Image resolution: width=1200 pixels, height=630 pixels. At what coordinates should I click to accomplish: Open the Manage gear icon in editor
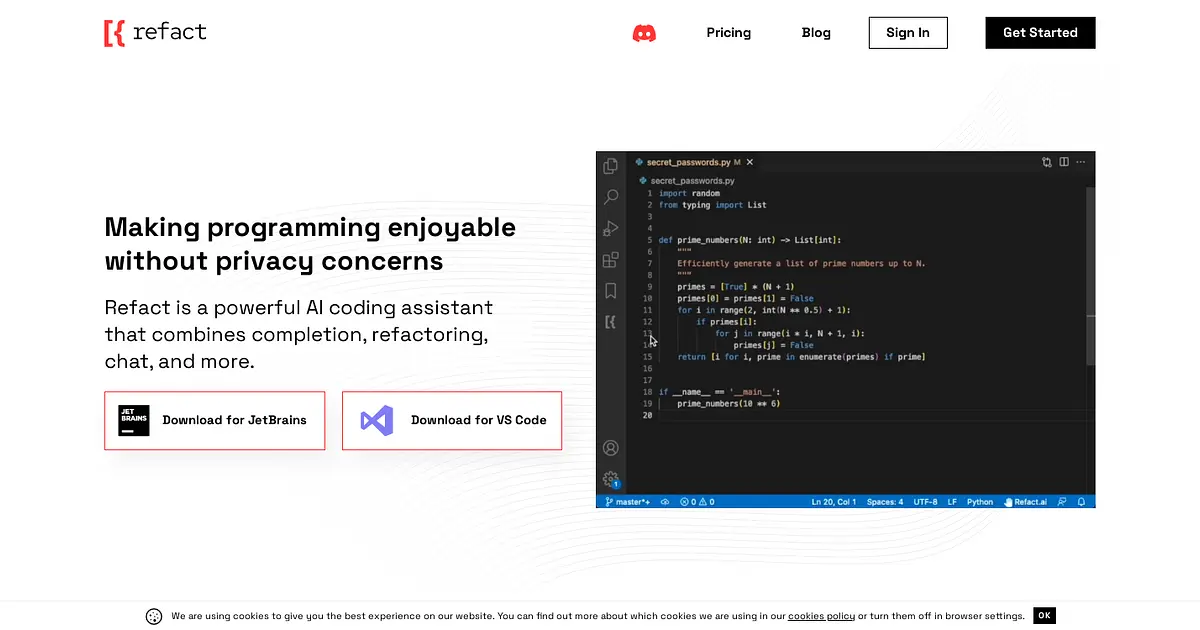click(610, 479)
